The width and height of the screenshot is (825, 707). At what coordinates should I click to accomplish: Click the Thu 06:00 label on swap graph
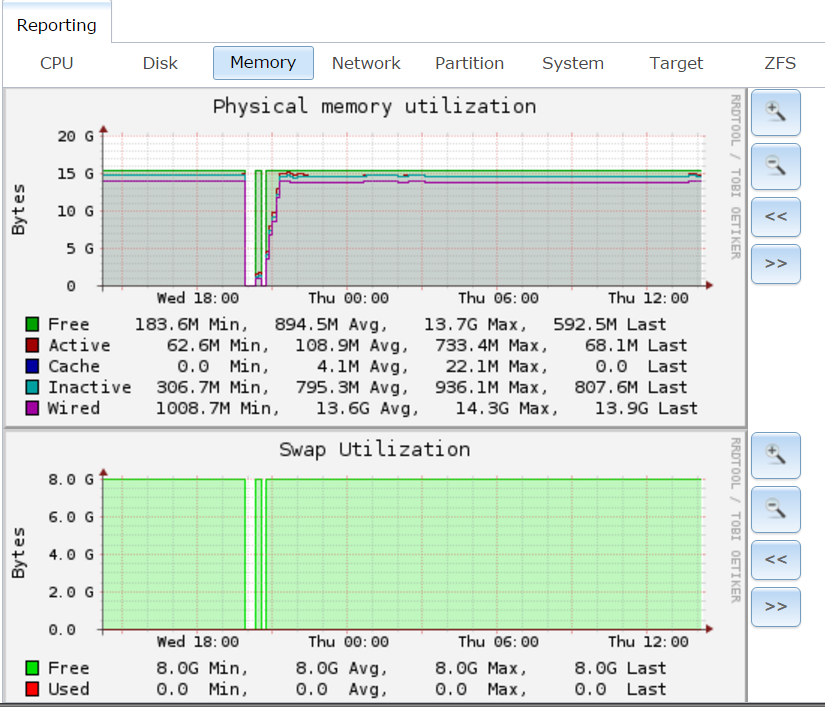coord(498,642)
